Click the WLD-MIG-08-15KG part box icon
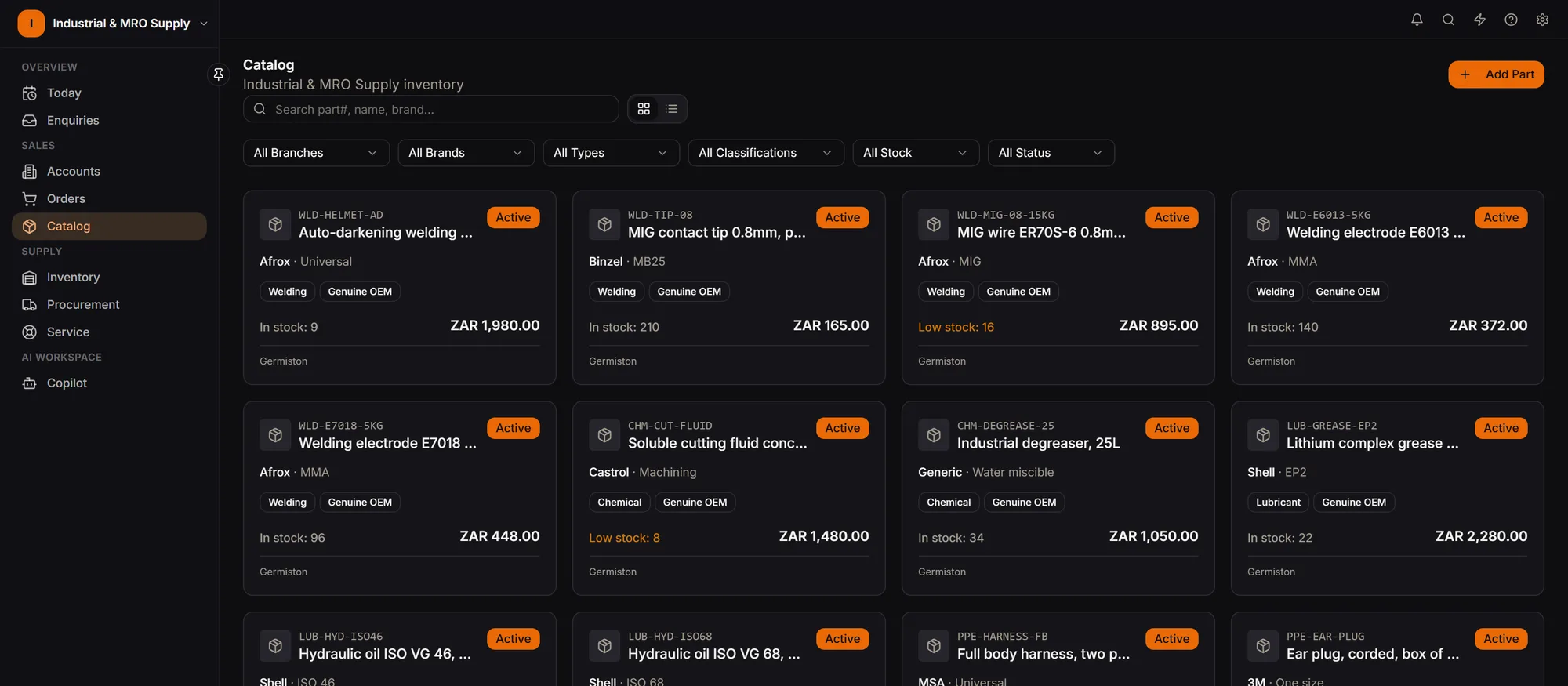Viewport: 1568px width, 686px height. click(934, 224)
